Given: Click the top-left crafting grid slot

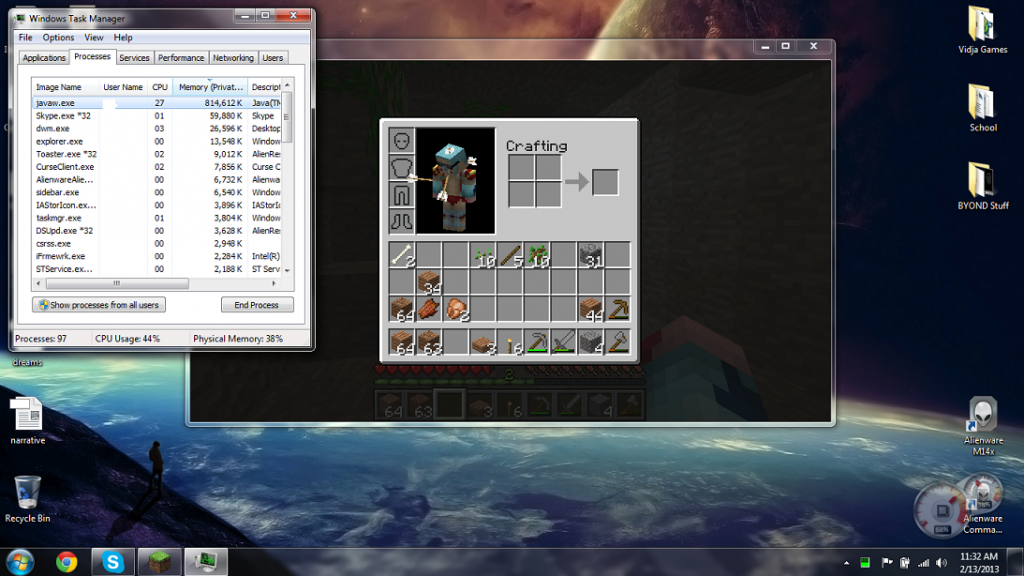Looking at the screenshot, I should click(521, 167).
